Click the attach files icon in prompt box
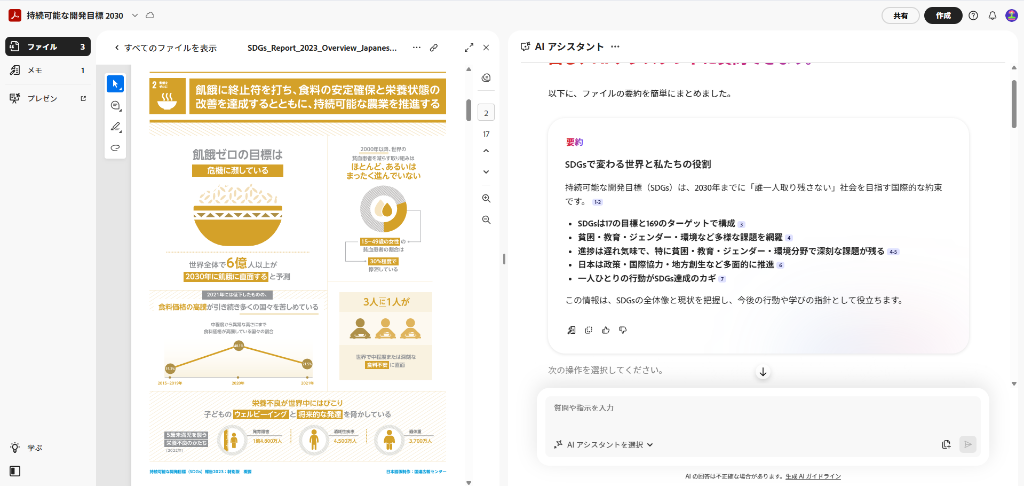The image size is (1024, 486). click(x=946, y=445)
